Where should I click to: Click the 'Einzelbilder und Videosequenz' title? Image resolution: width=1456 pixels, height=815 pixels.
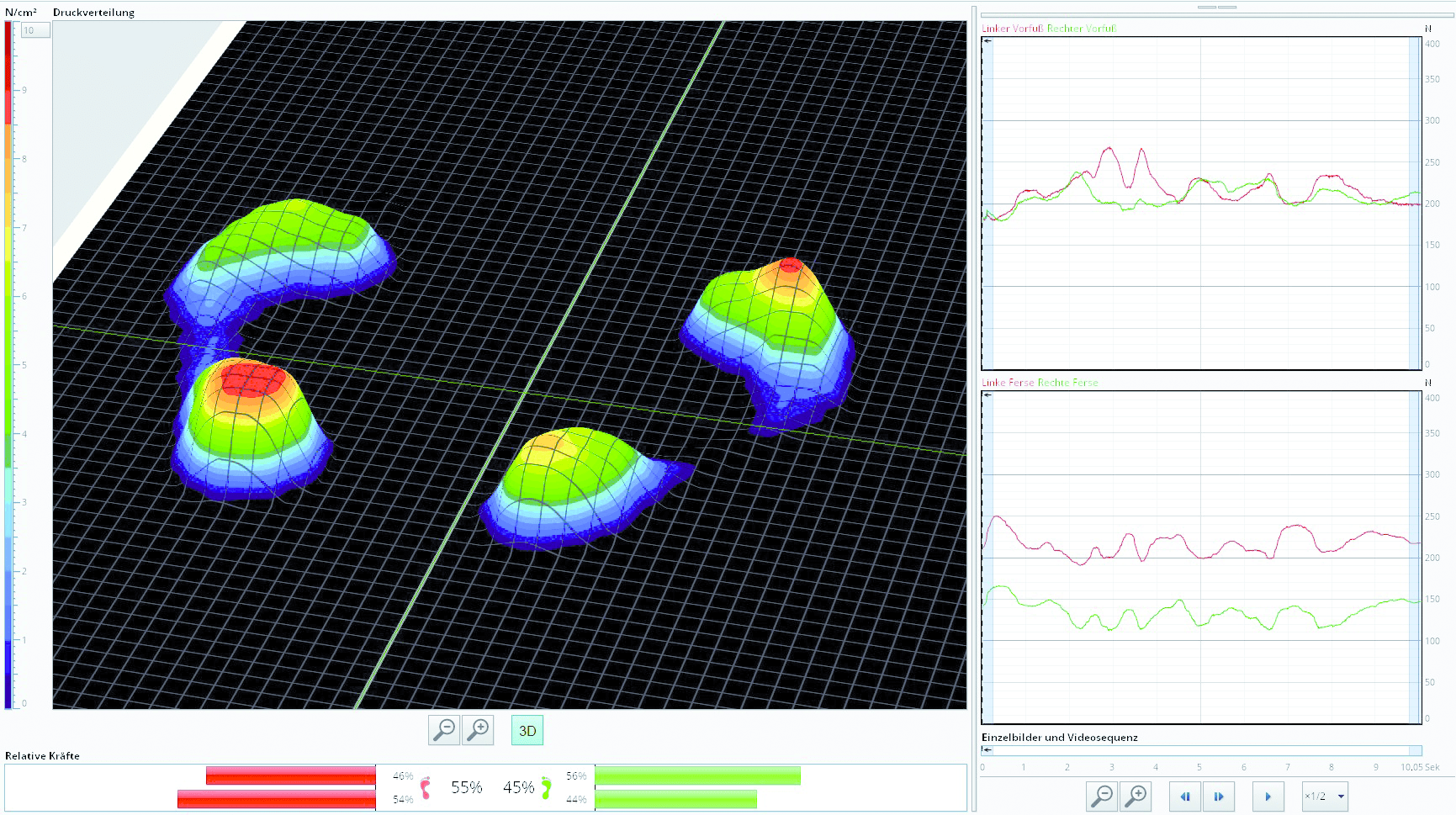1060,738
